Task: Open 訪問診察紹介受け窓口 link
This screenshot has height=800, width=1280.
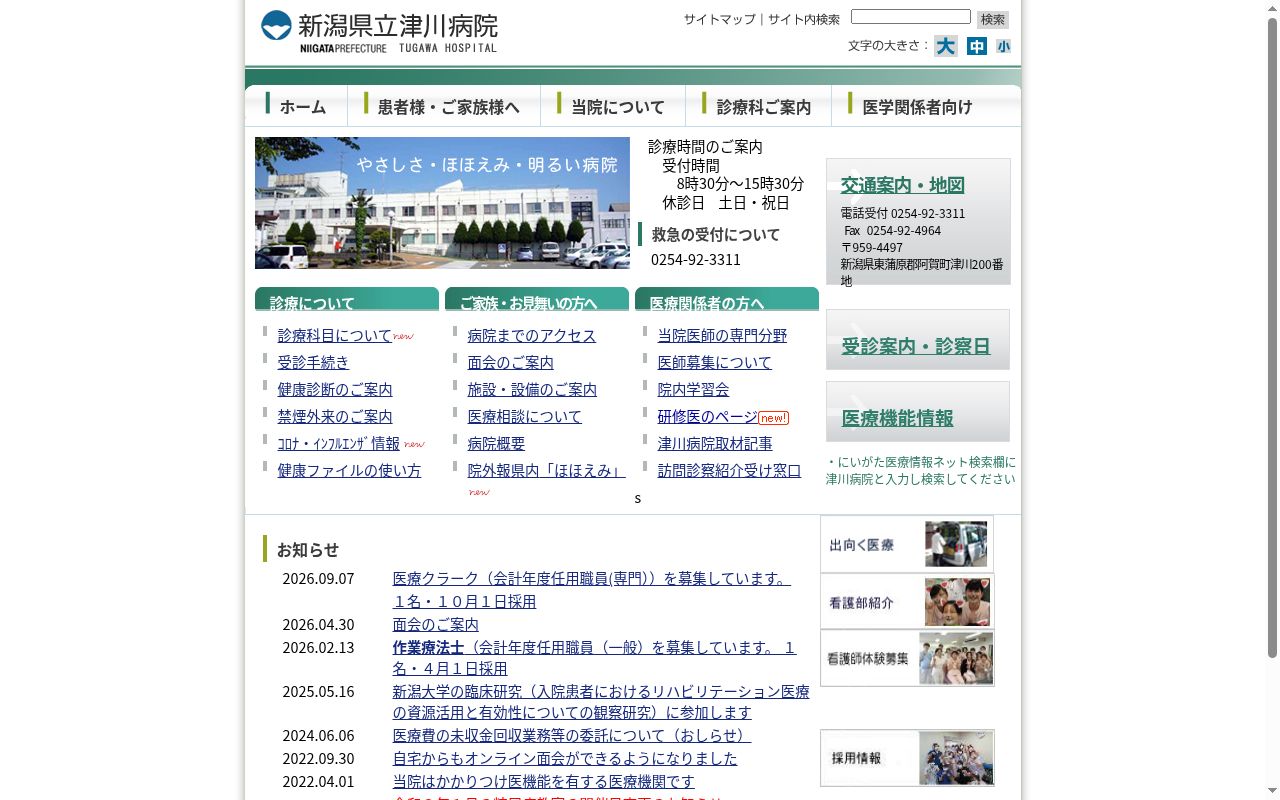Action: (x=729, y=470)
